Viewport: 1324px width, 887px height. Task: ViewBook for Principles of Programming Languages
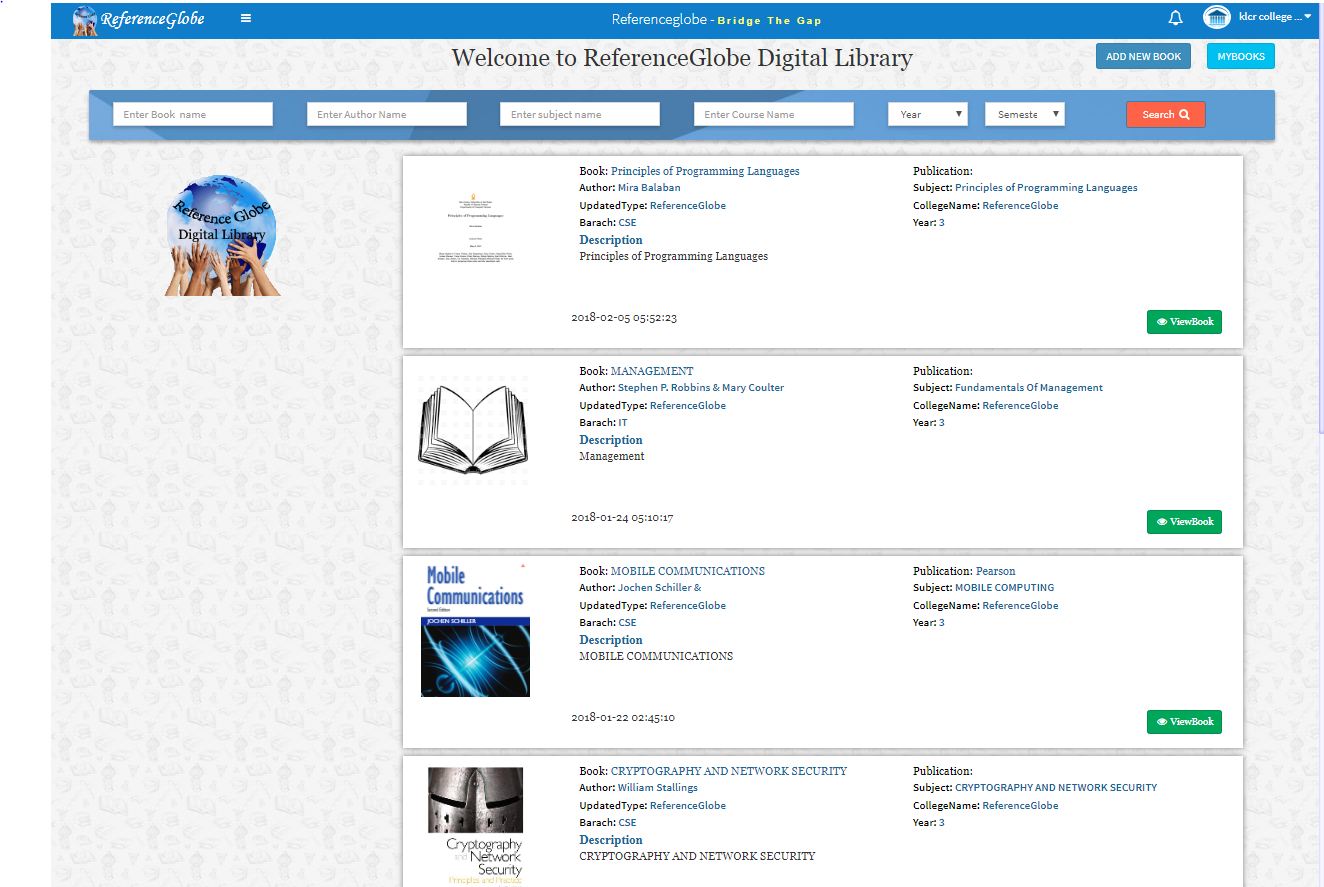coord(1184,322)
